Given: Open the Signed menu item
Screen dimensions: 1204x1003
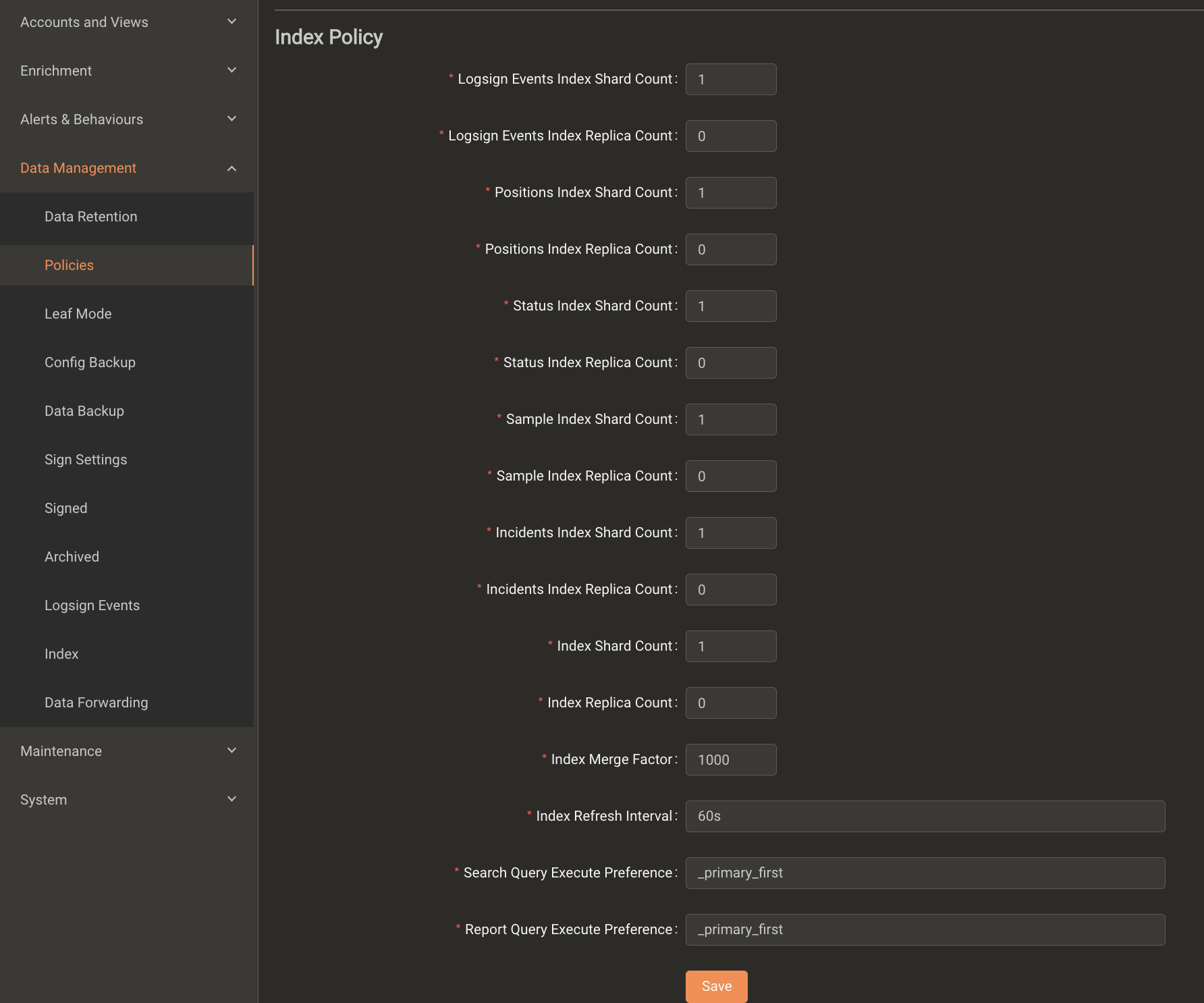Looking at the screenshot, I should pos(127,508).
